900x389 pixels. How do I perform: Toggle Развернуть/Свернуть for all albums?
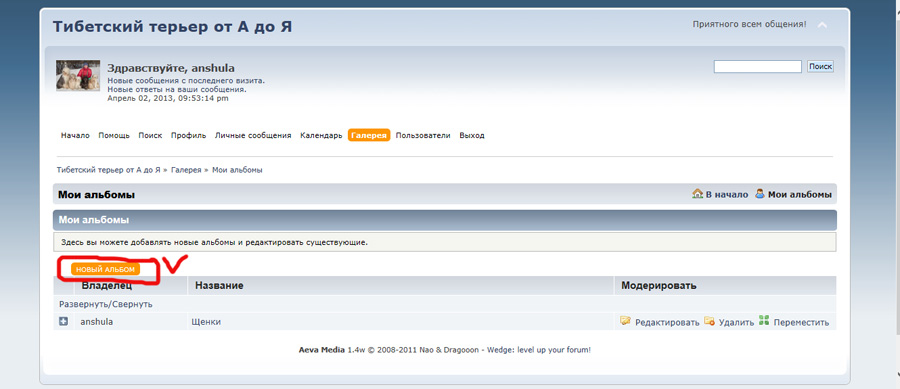point(106,304)
